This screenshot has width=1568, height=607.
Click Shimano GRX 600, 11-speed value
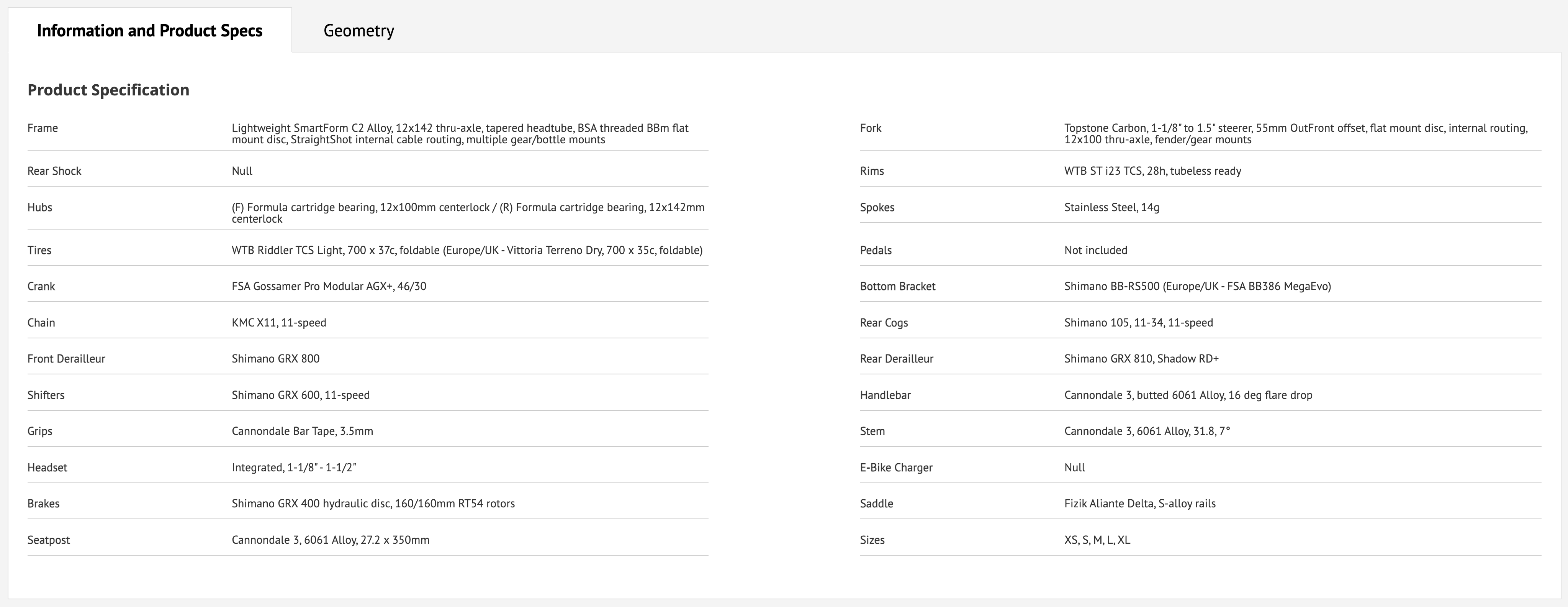tap(301, 395)
